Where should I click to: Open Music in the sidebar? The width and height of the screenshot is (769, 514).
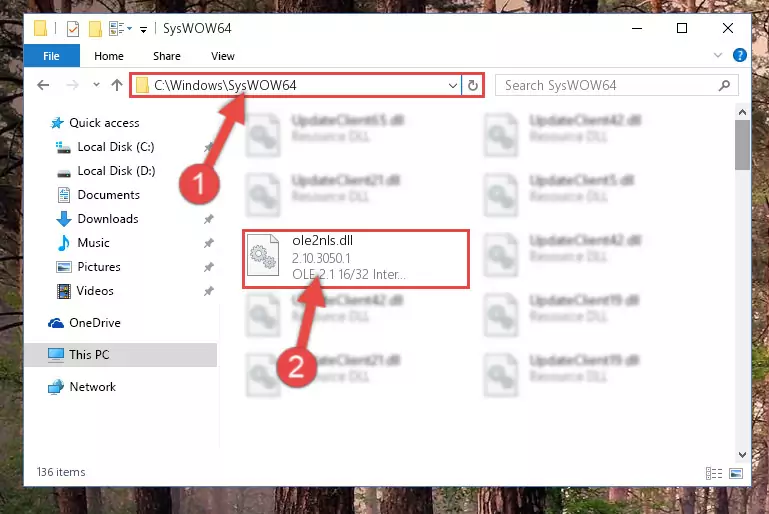[x=93, y=243]
